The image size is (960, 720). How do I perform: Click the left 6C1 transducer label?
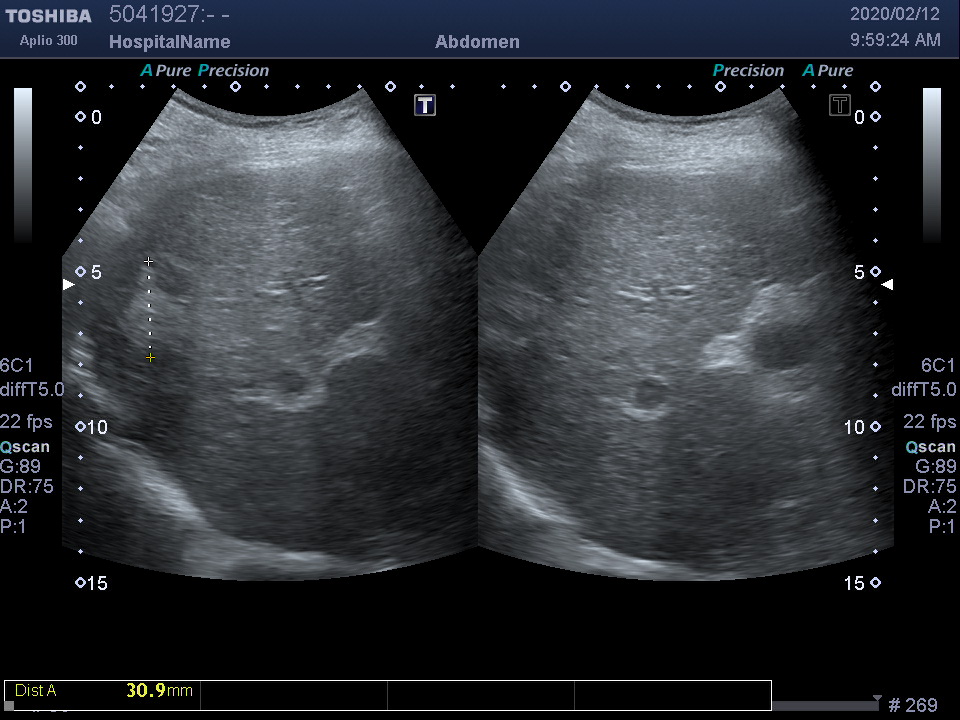(17, 366)
